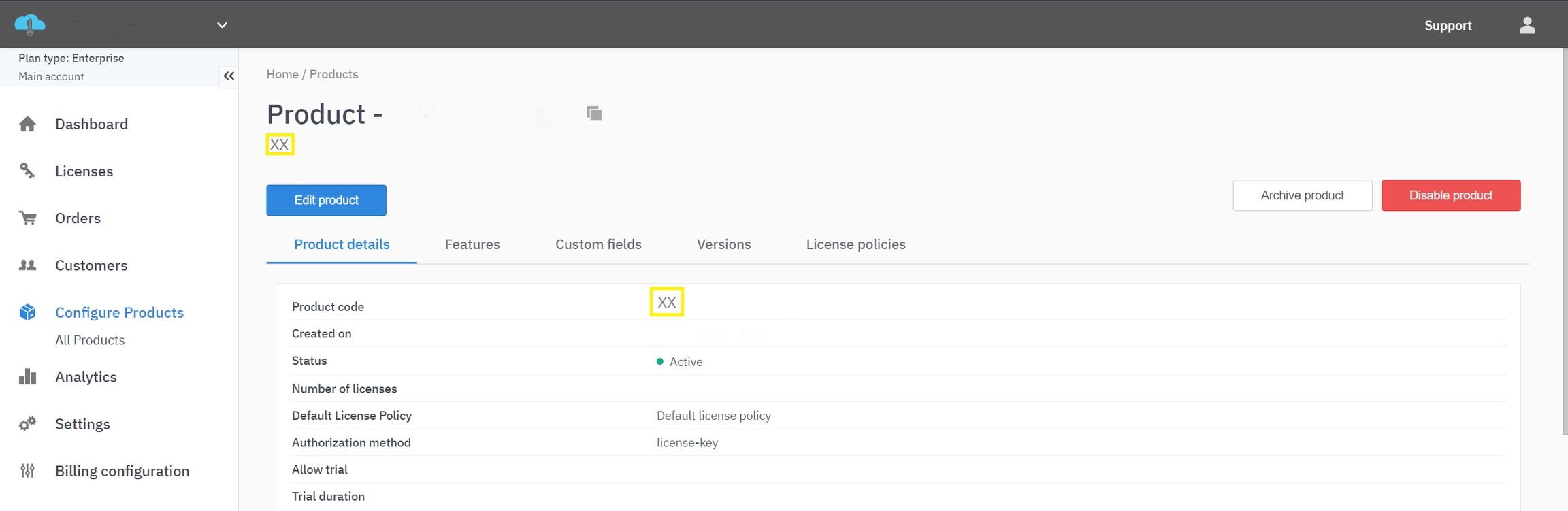Open the user profile icon
1568x511 pixels.
click(x=1527, y=25)
